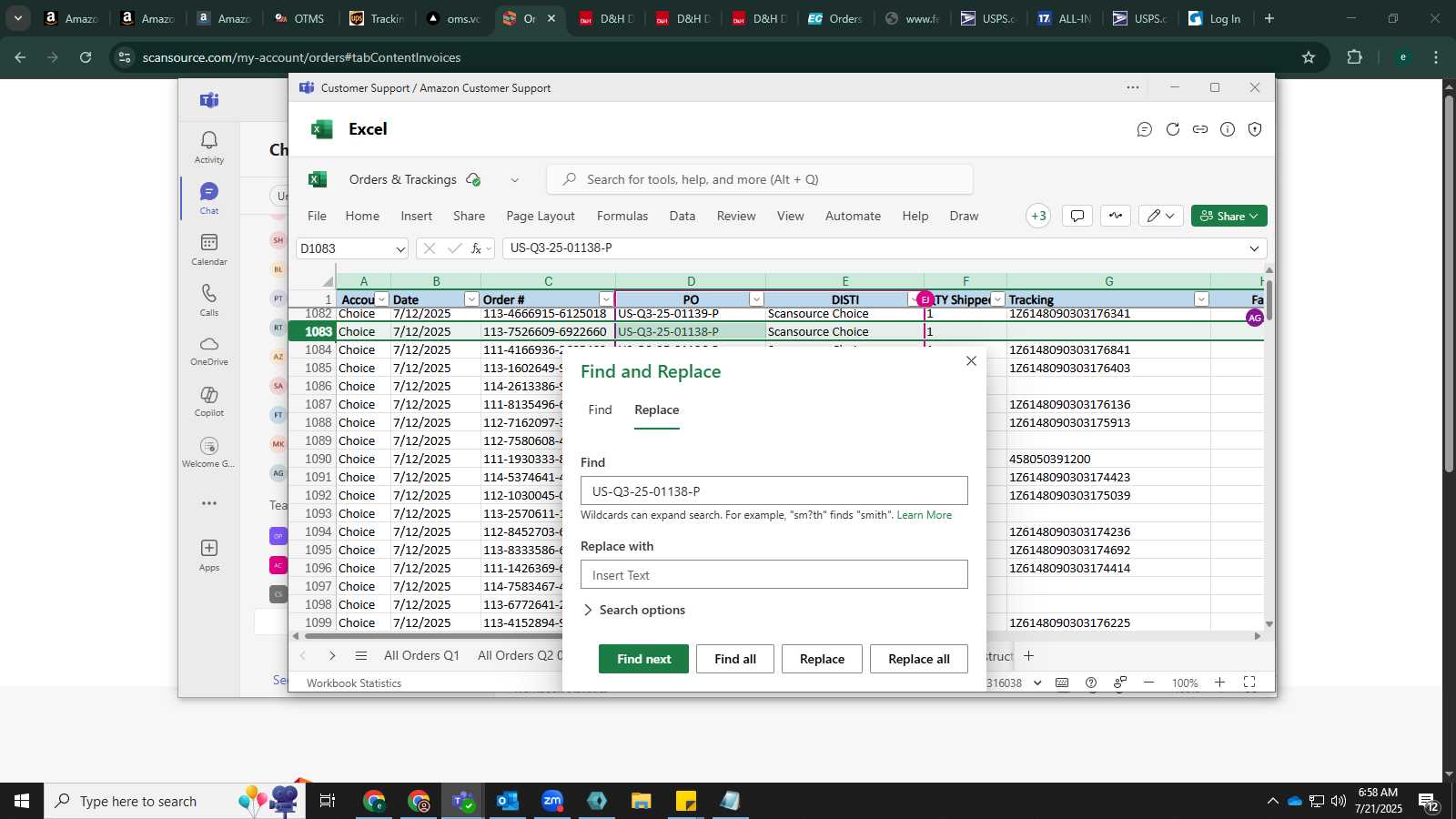Open the Editing mode pencil dropdown
The width and height of the screenshot is (1456, 819).
[x=1160, y=216]
